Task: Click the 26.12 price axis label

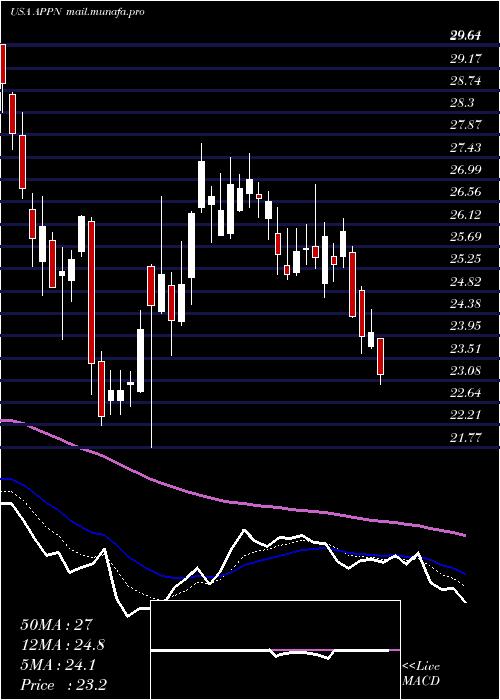Action: (x=465, y=214)
